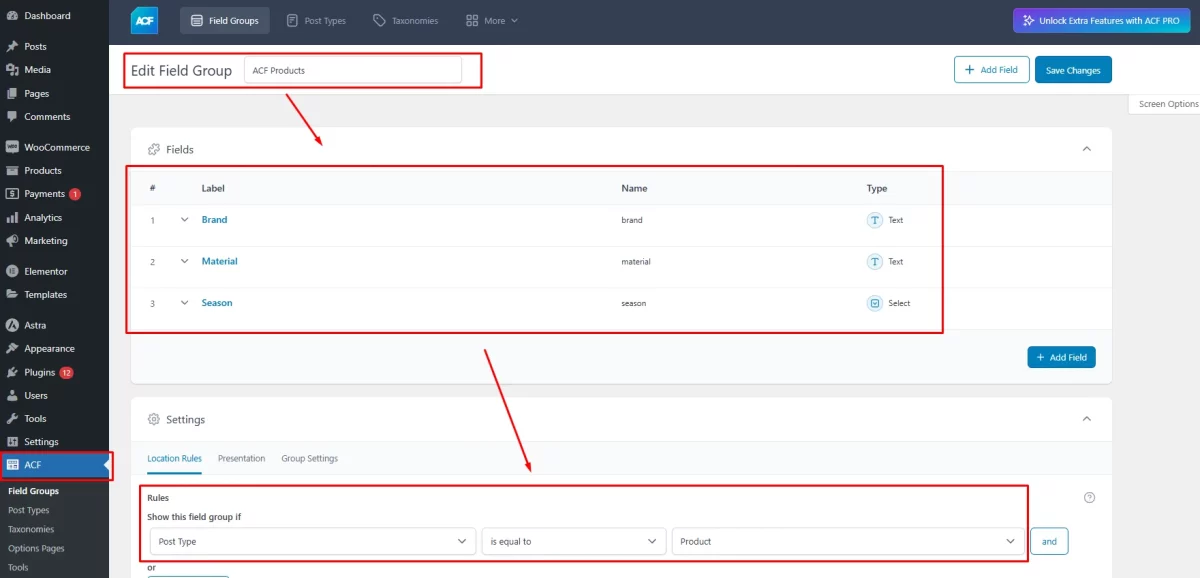Open the More dropdown in the ACF toolbar
The height and width of the screenshot is (578, 1200).
(491, 20)
